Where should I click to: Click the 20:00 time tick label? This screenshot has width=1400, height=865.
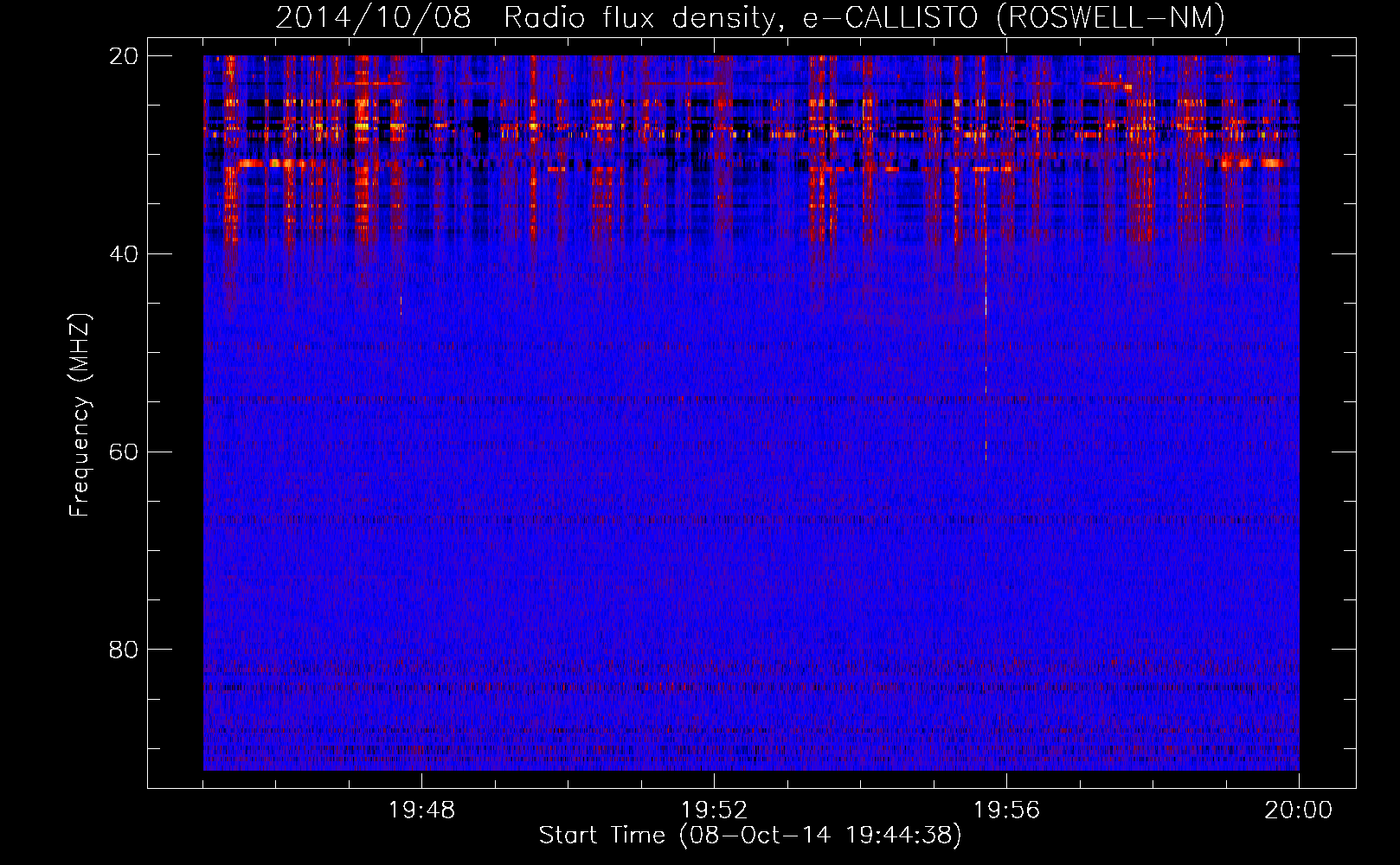click(1299, 811)
